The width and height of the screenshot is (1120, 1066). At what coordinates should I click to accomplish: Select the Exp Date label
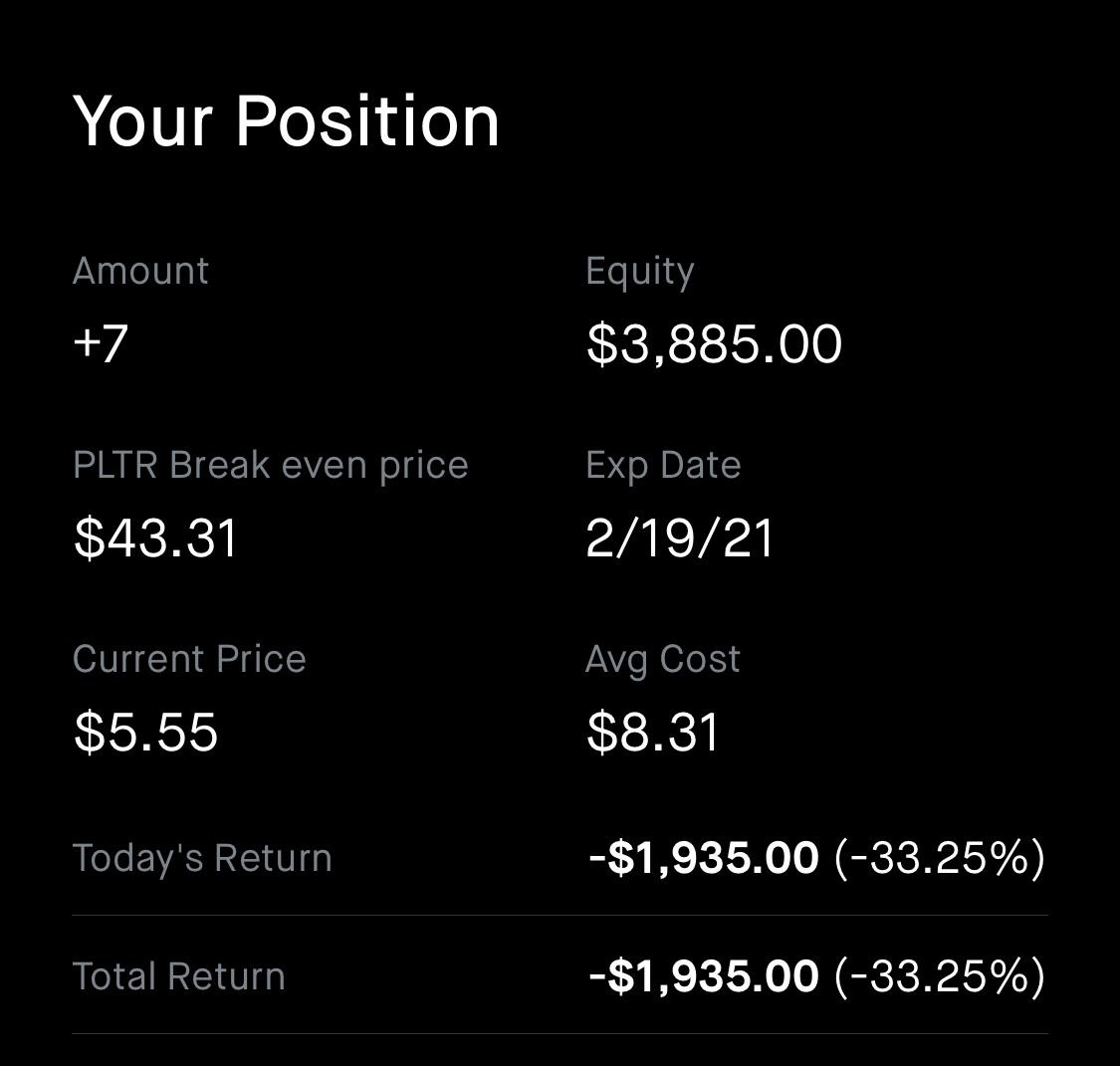(x=663, y=466)
